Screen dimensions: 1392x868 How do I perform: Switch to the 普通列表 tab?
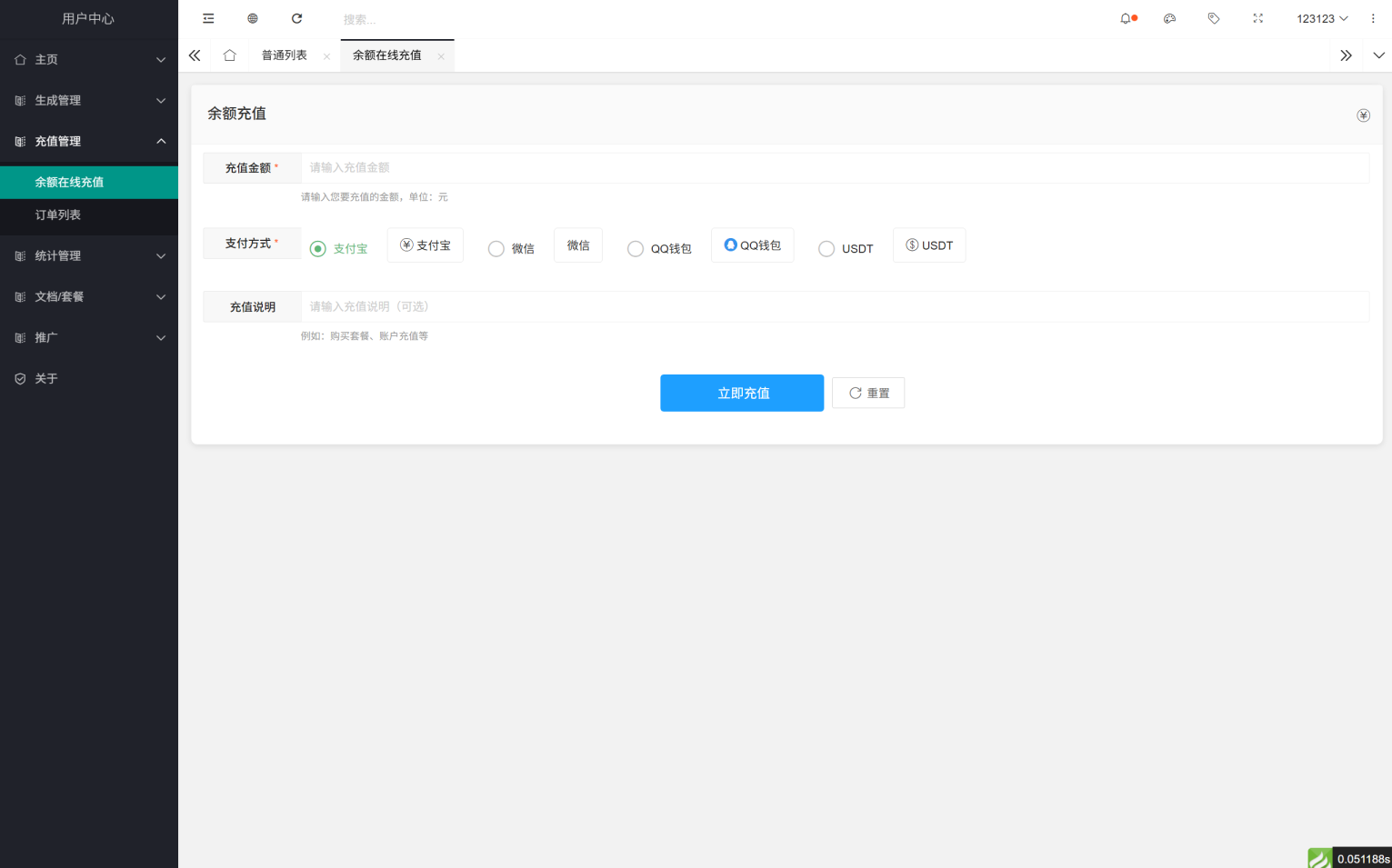coord(285,55)
